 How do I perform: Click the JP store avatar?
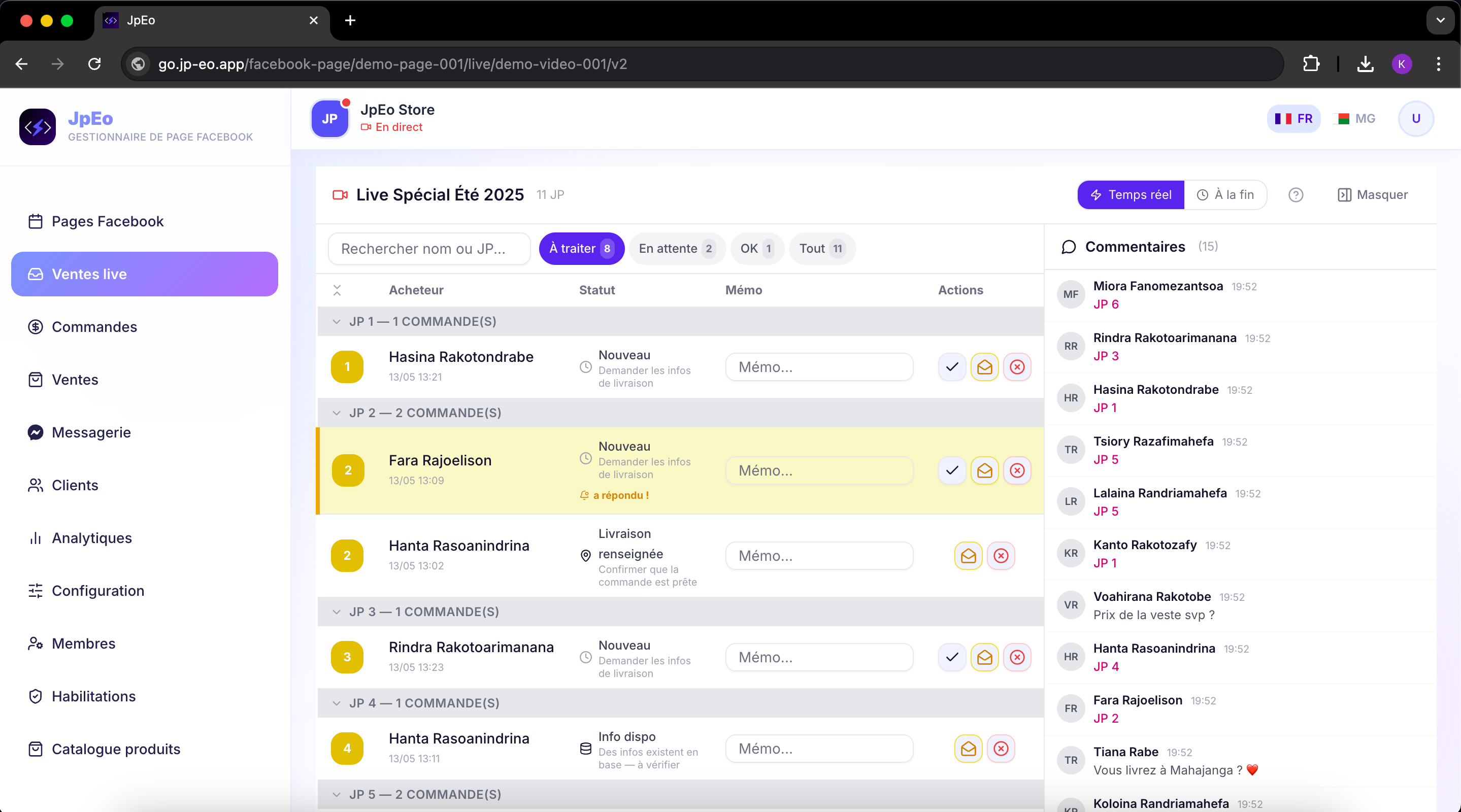[x=329, y=119]
